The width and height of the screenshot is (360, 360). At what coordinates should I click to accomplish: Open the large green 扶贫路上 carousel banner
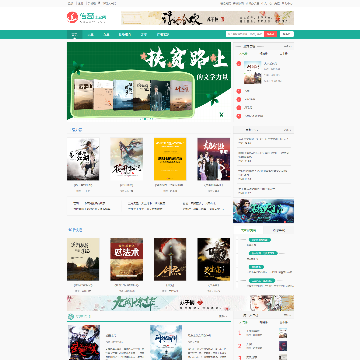click(149, 81)
